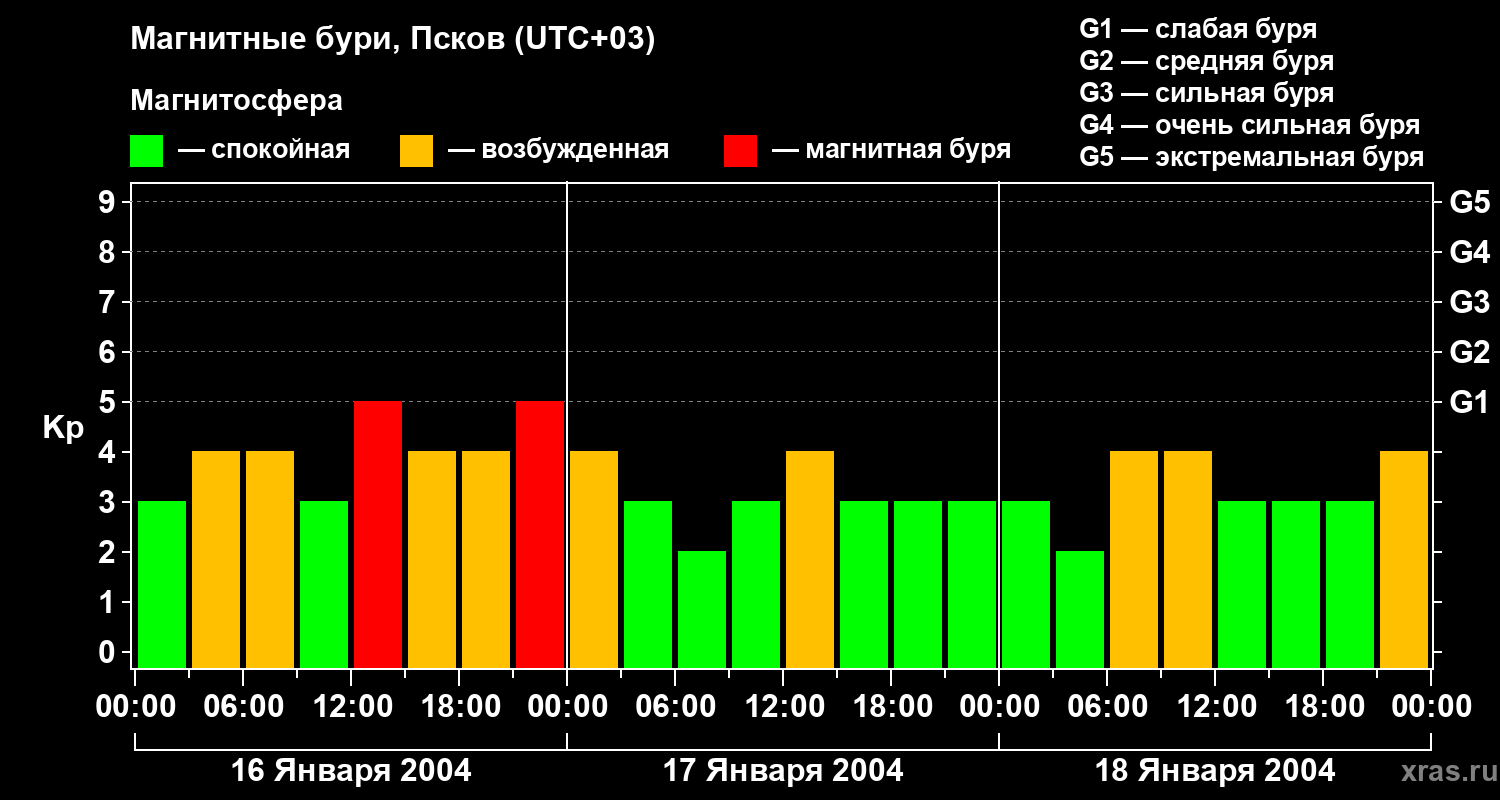Click the '— спокойная' legend label
This screenshot has height=800, width=1500.
[264, 150]
